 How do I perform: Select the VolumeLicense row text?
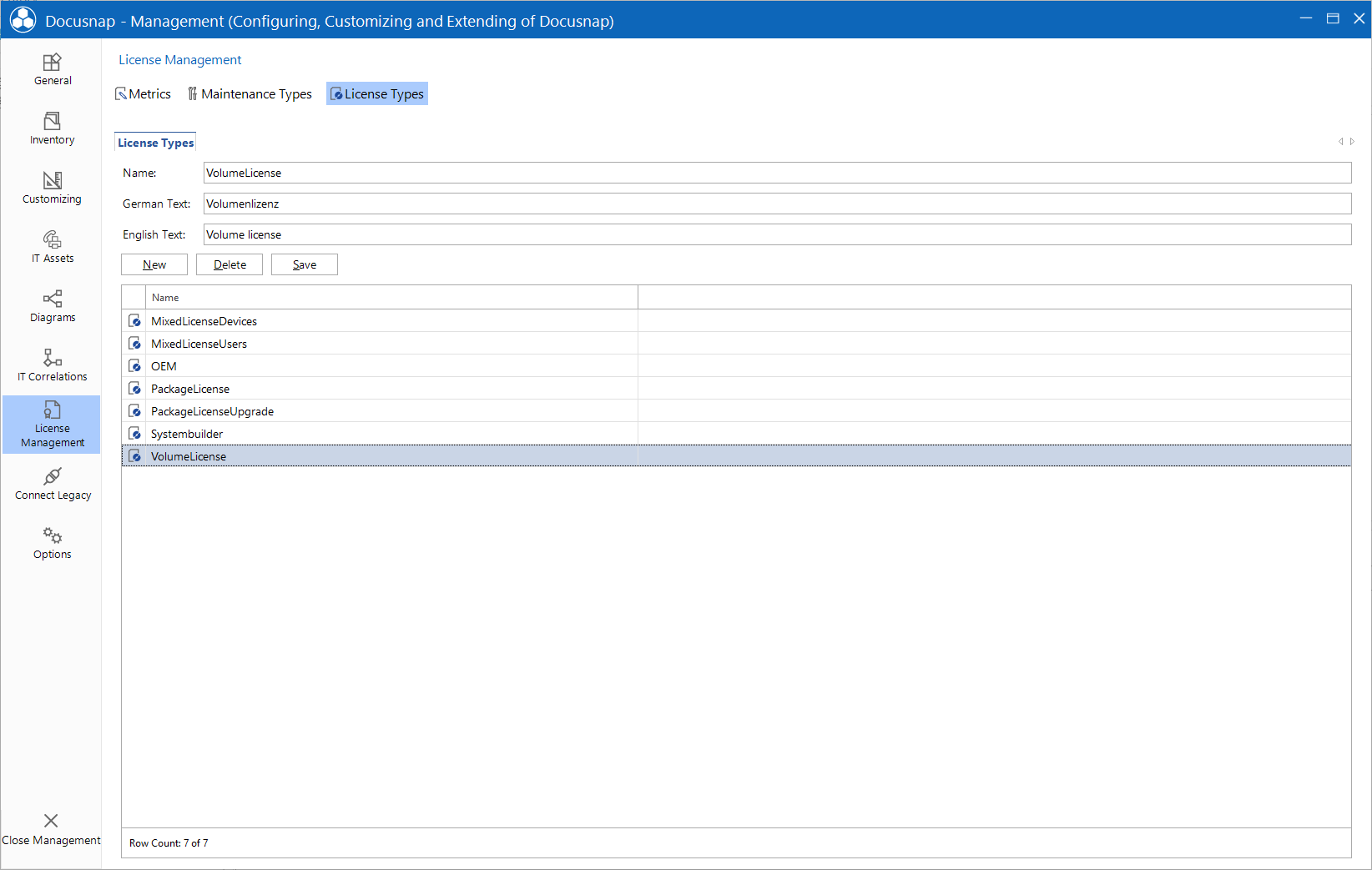[189, 456]
